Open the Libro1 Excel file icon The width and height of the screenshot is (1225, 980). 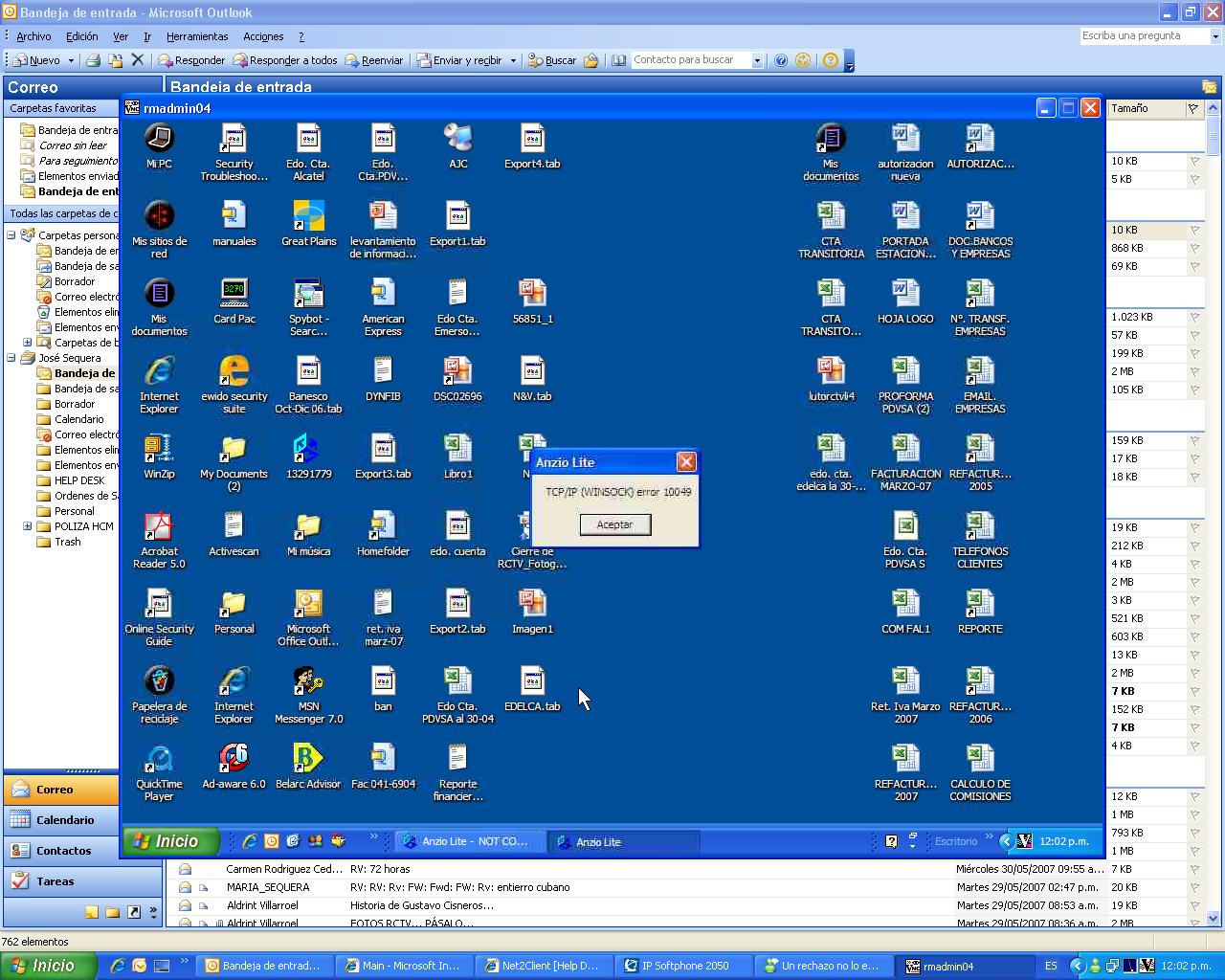coord(457,457)
